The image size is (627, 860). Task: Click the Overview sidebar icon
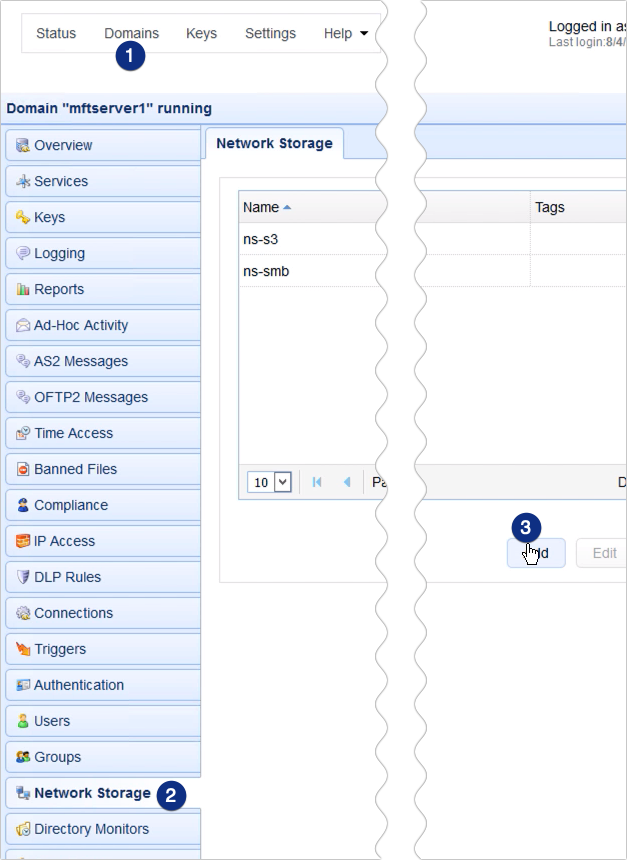pos(22,146)
